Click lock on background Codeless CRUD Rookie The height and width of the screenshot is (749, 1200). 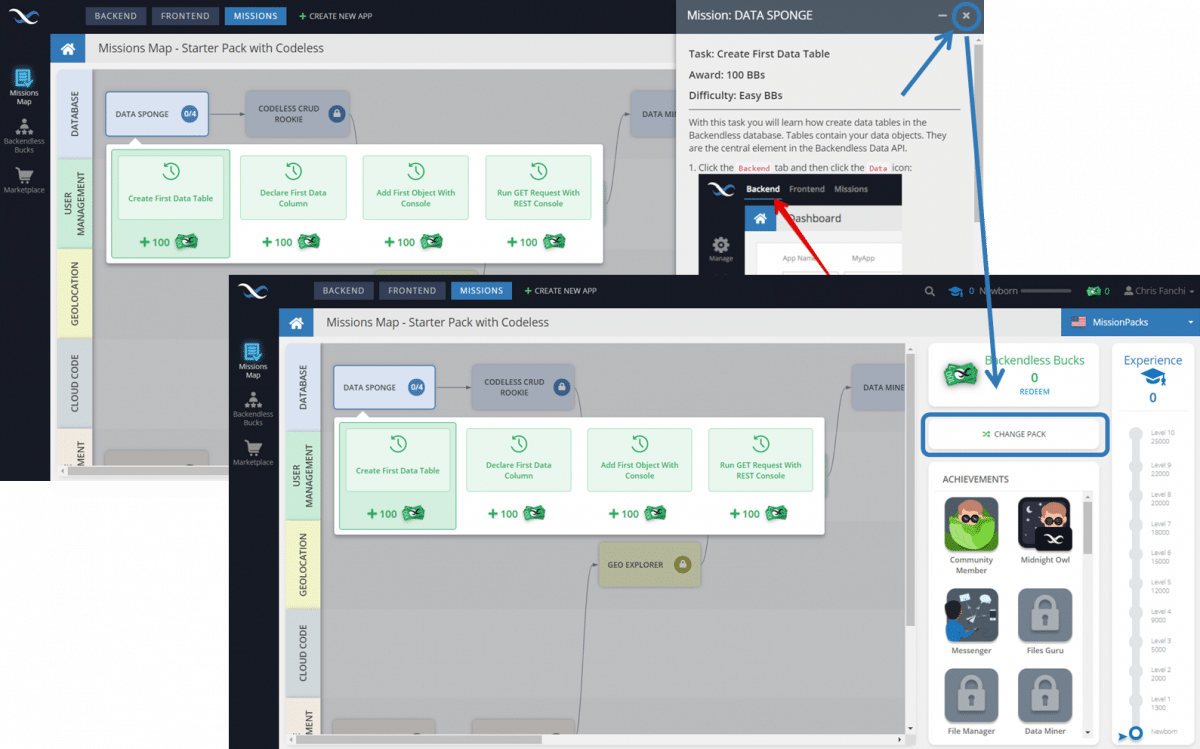click(x=337, y=114)
